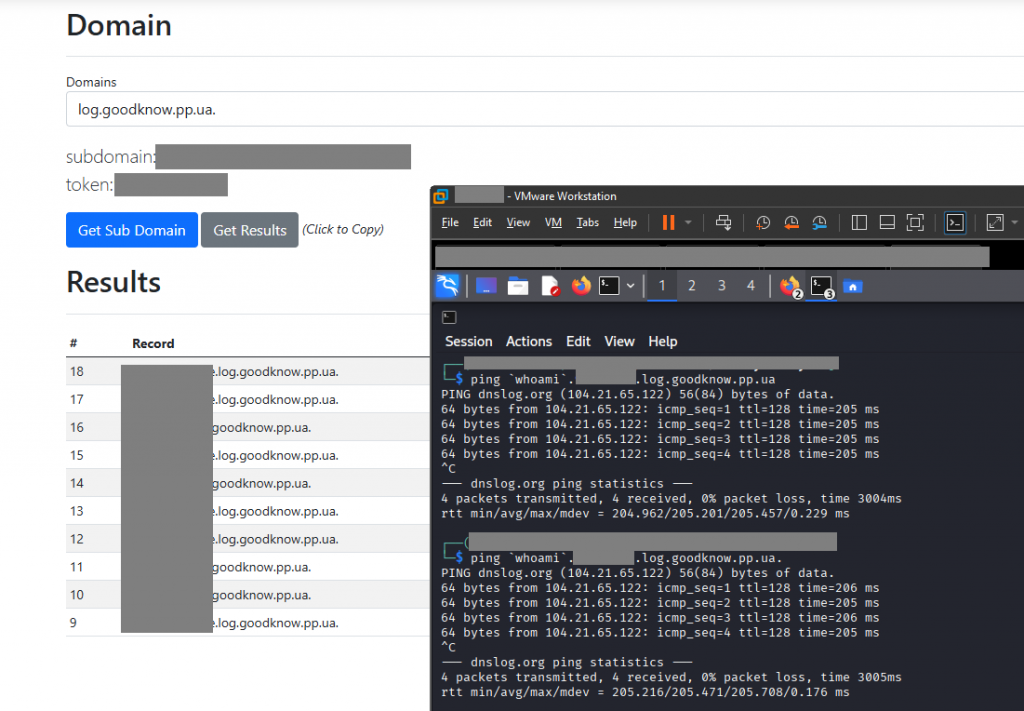Open the power options dropdown arrow beside pause
This screenshot has width=1024, height=711.
pos(688,223)
